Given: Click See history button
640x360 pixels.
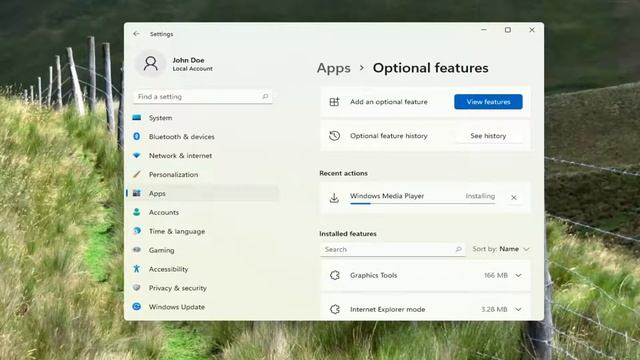Looking at the screenshot, I should pos(488,136).
